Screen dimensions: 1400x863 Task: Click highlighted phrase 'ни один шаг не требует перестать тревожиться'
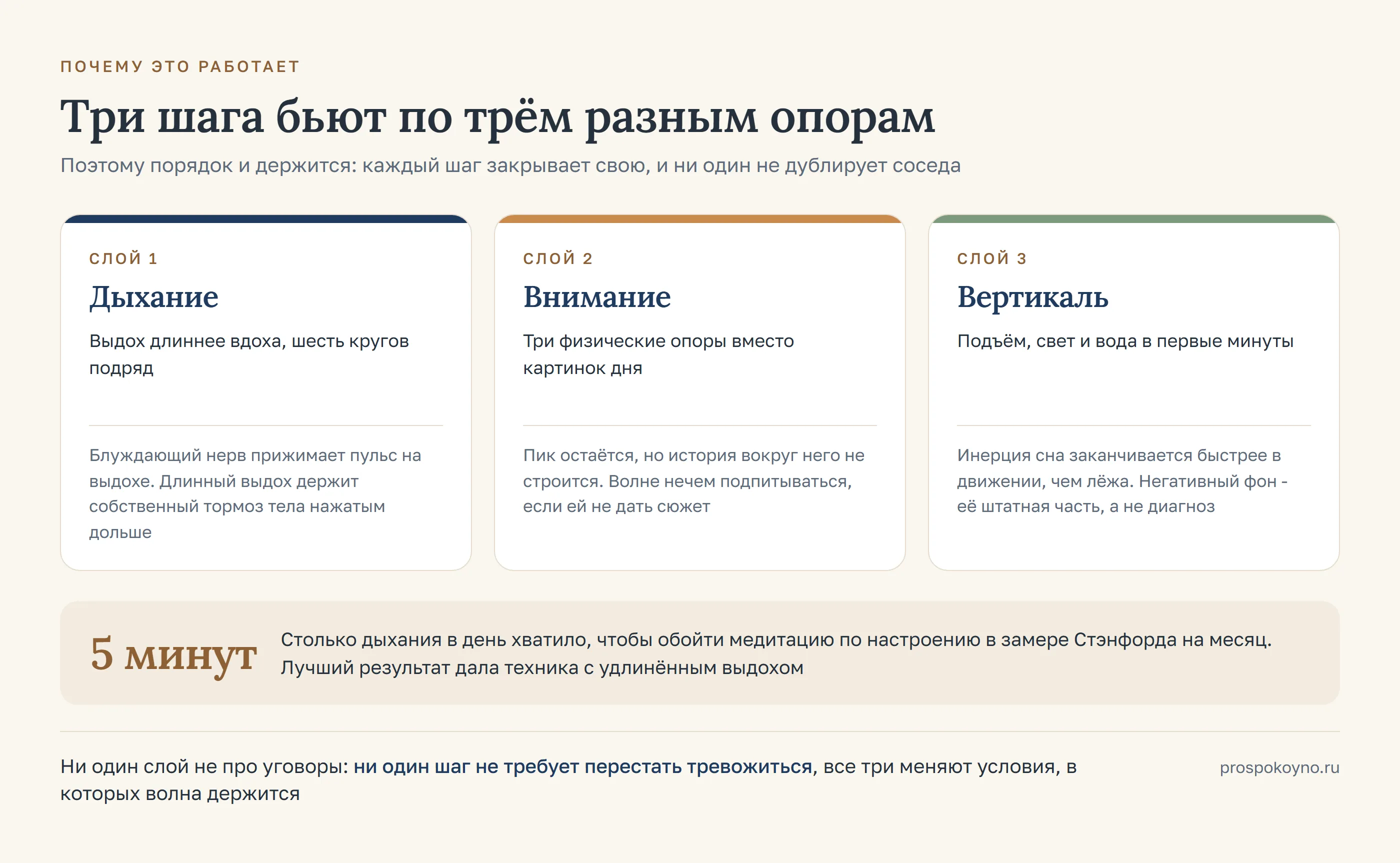click(x=582, y=766)
